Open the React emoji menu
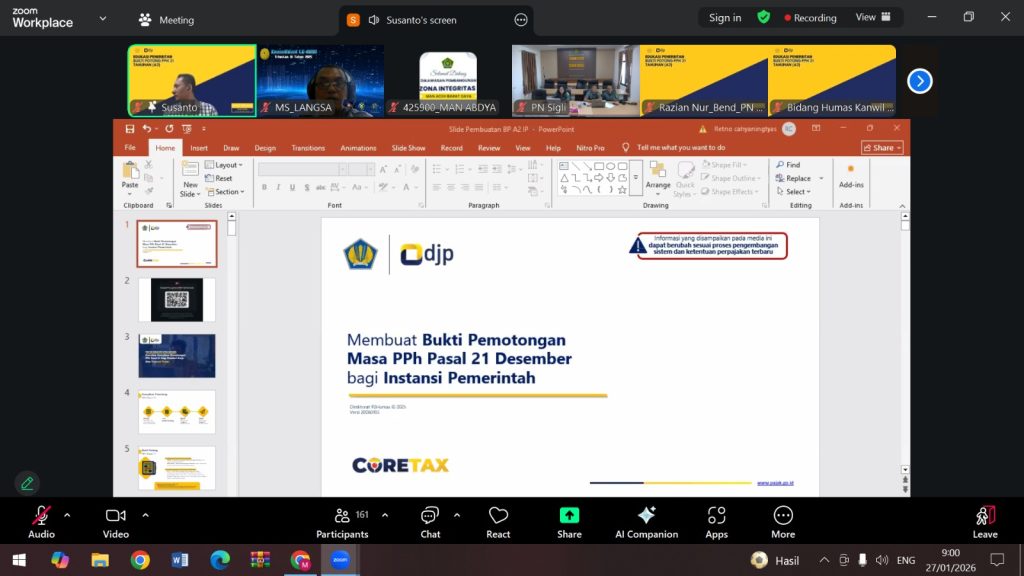1024x576 pixels. coord(498,520)
